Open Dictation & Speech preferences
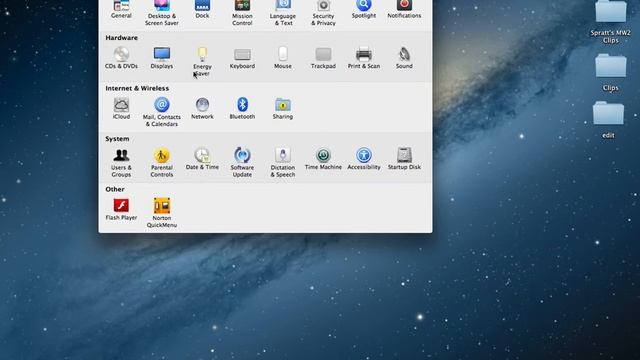 pyautogui.click(x=282, y=162)
